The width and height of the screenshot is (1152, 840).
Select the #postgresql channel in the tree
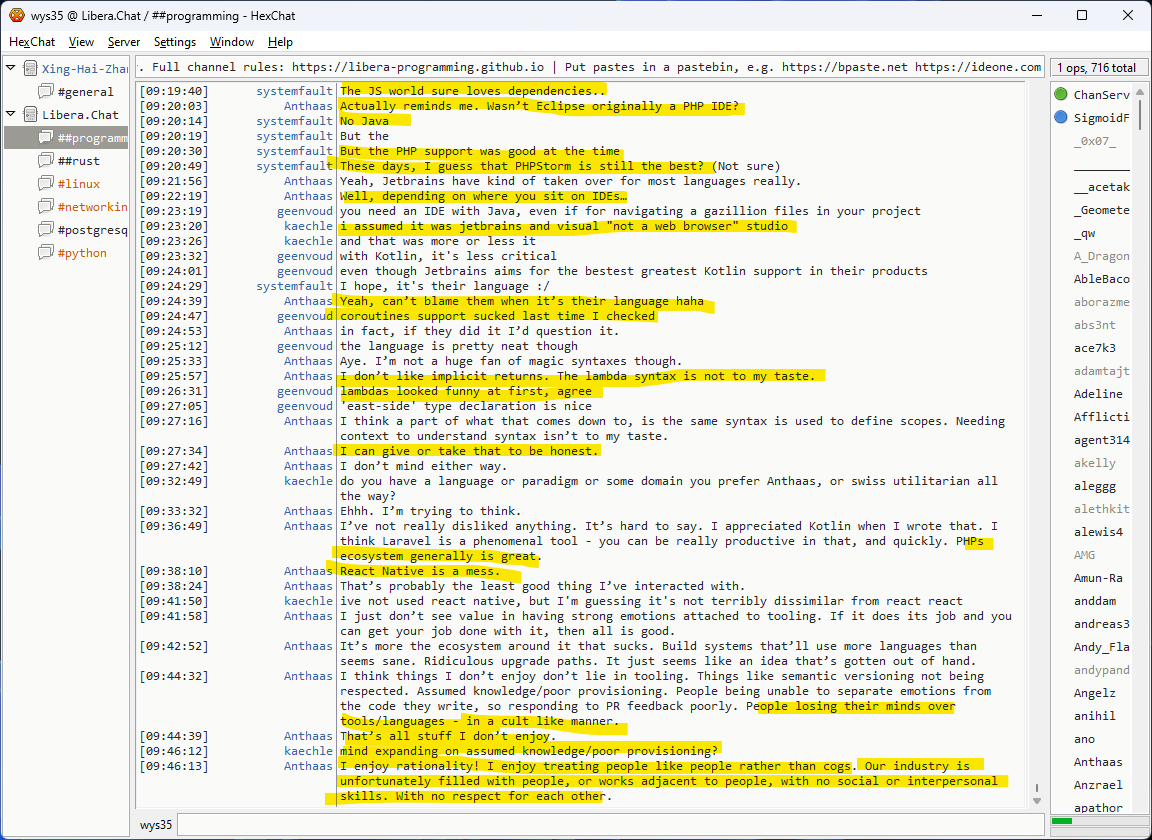(92, 230)
